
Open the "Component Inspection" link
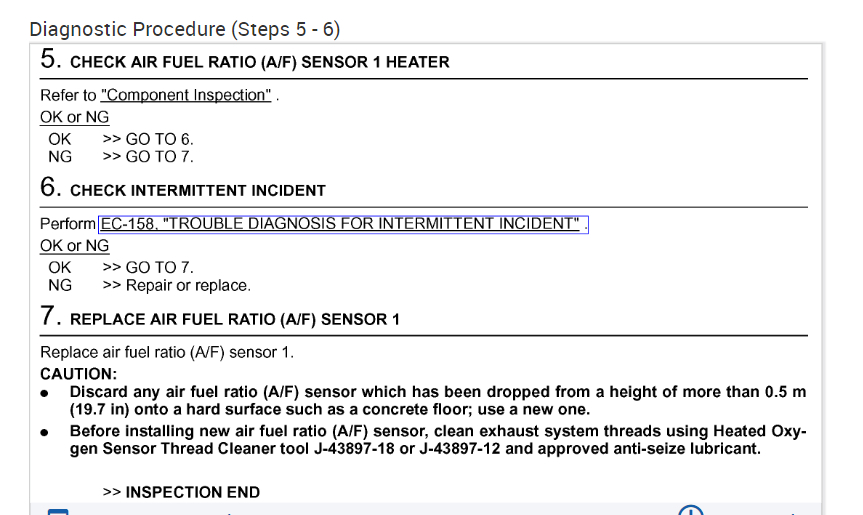pyautogui.click(x=186, y=96)
